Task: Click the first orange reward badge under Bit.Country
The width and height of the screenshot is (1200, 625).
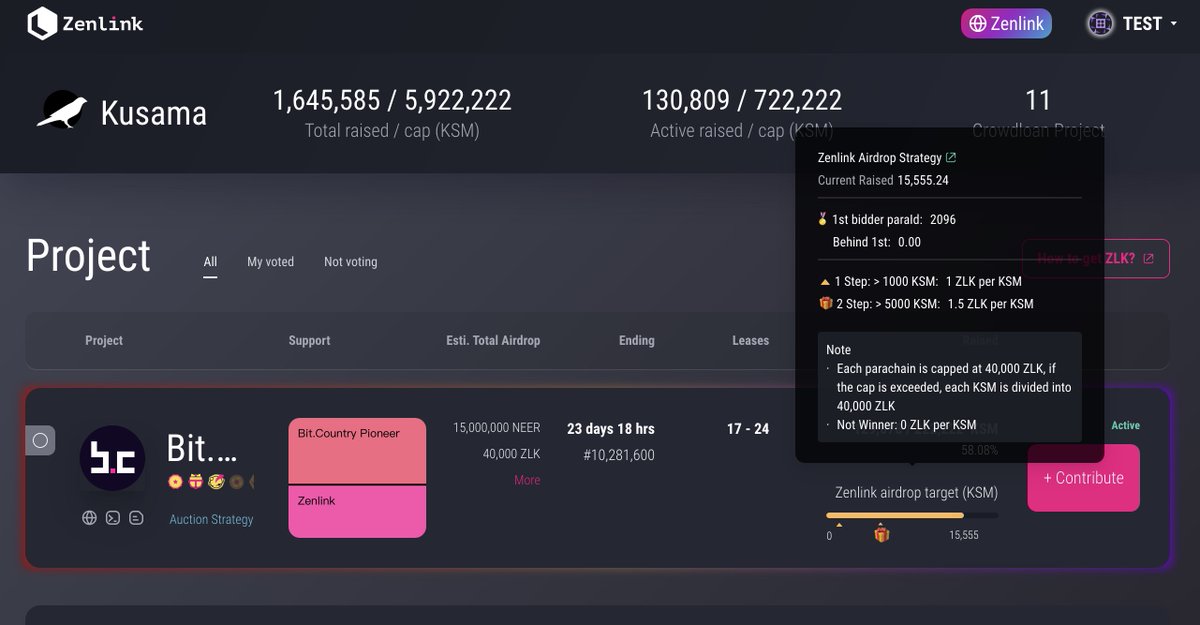Action: 175,482
